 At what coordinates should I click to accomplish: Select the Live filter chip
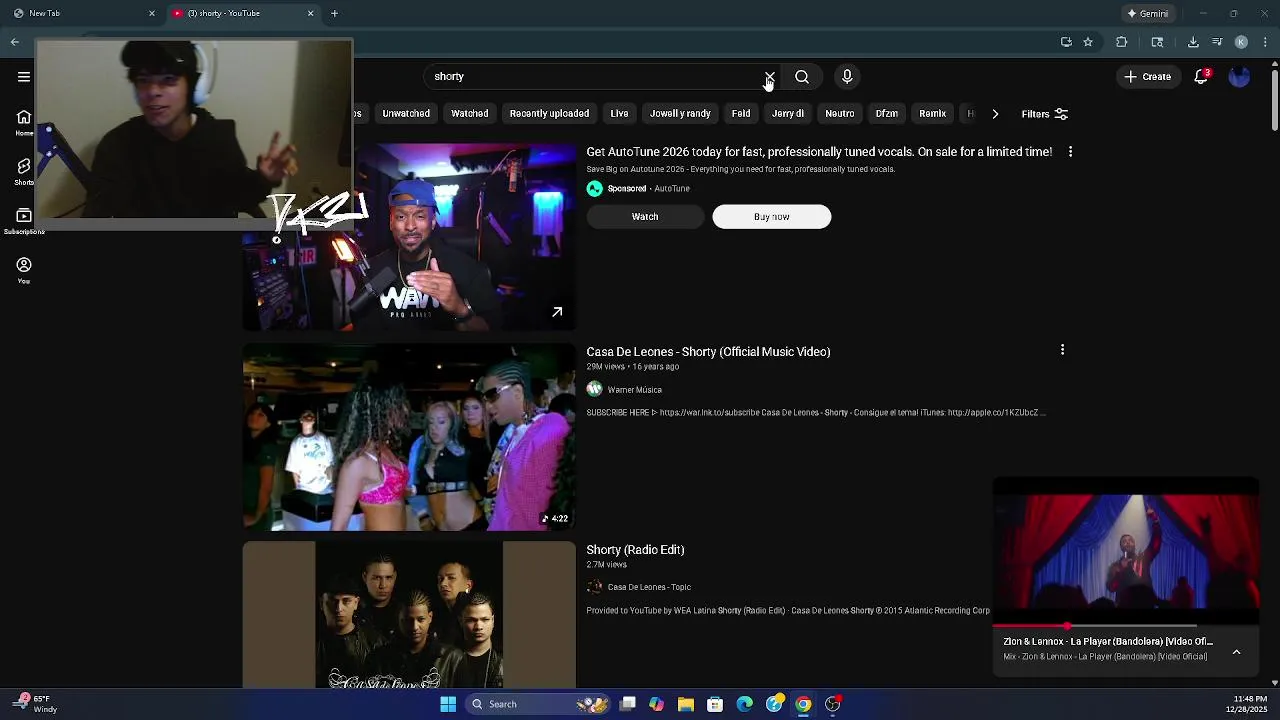[x=619, y=114]
